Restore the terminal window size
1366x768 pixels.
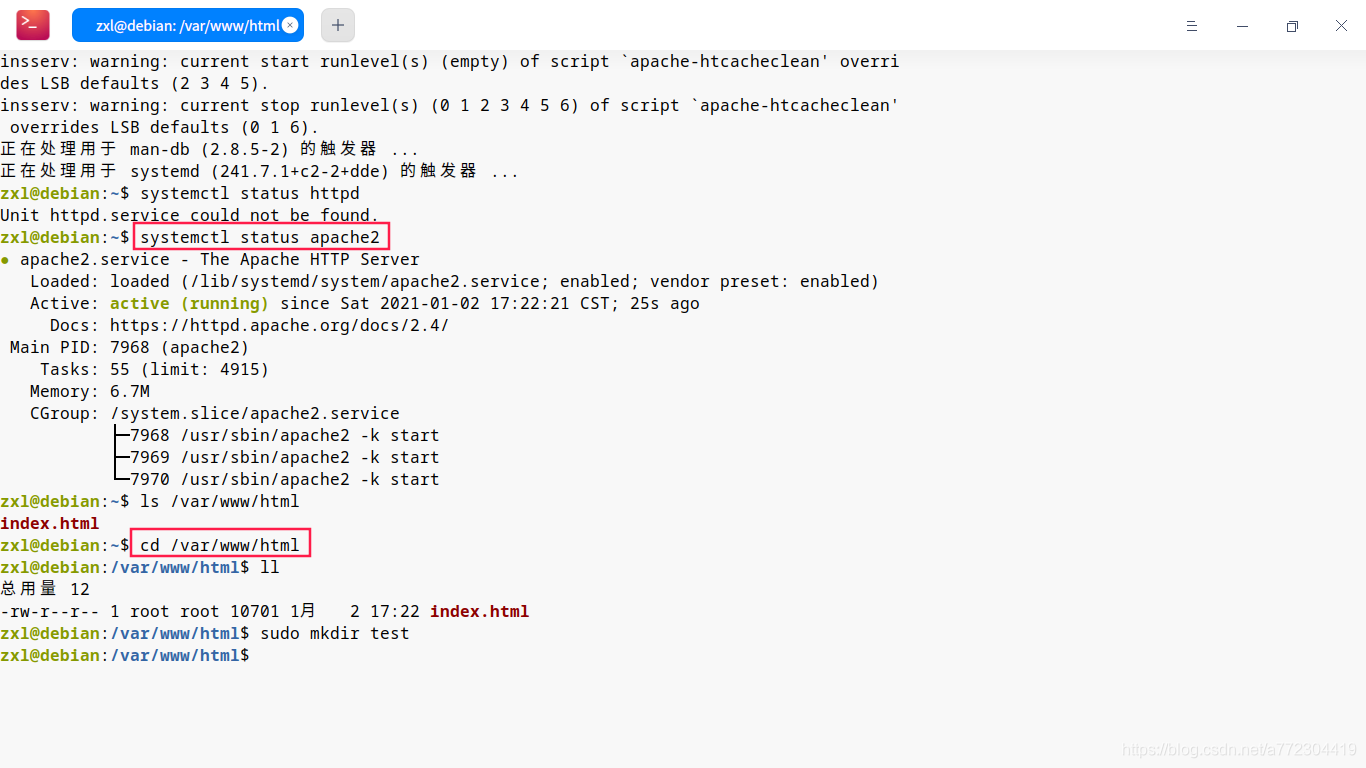(x=1291, y=25)
